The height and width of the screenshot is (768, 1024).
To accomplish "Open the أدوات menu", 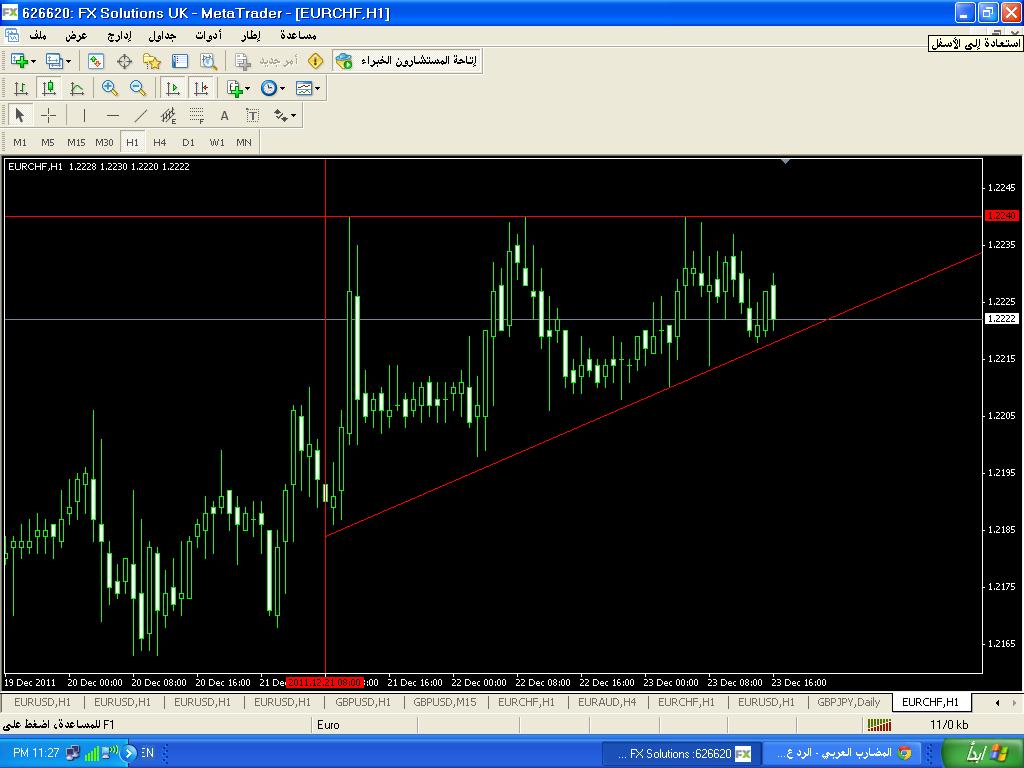I will pos(208,35).
